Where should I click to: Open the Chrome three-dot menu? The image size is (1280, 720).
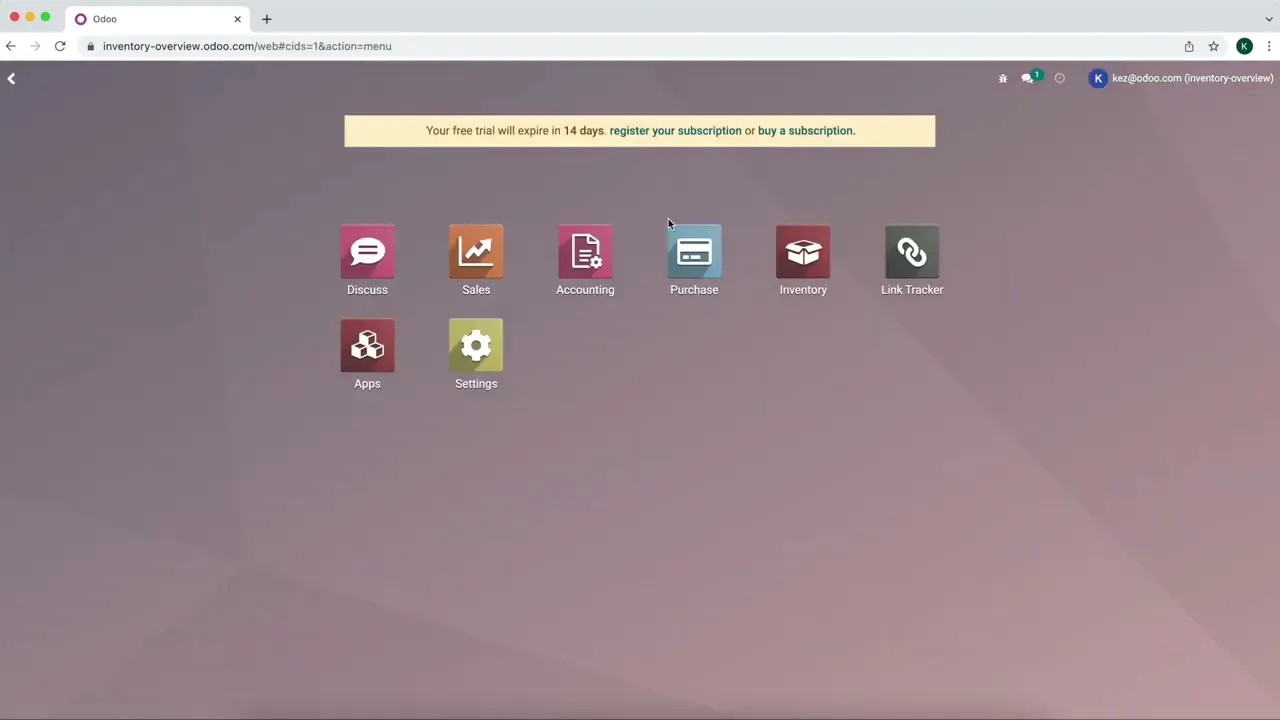pyautogui.click(x=1269, y=46)
